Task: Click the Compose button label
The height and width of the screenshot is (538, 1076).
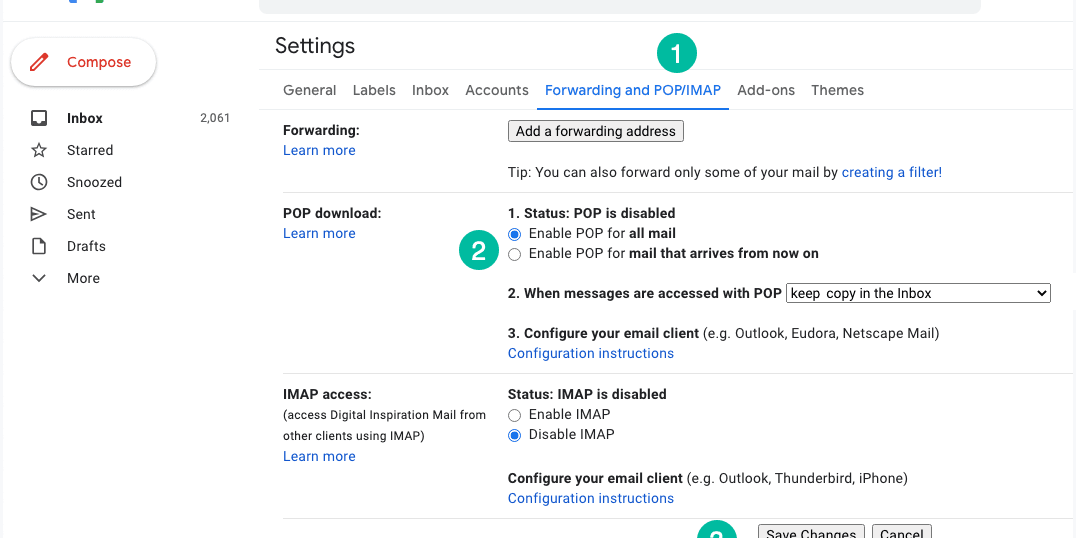Action: click(x=99, y=62)
